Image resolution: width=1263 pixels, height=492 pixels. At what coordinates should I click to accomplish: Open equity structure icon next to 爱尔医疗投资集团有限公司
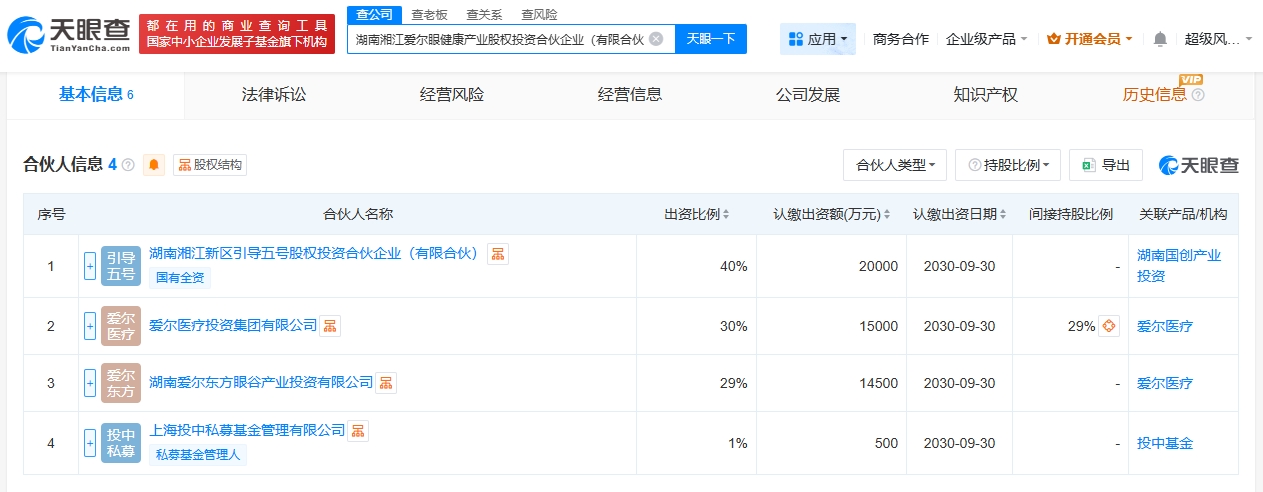[330, 325]
